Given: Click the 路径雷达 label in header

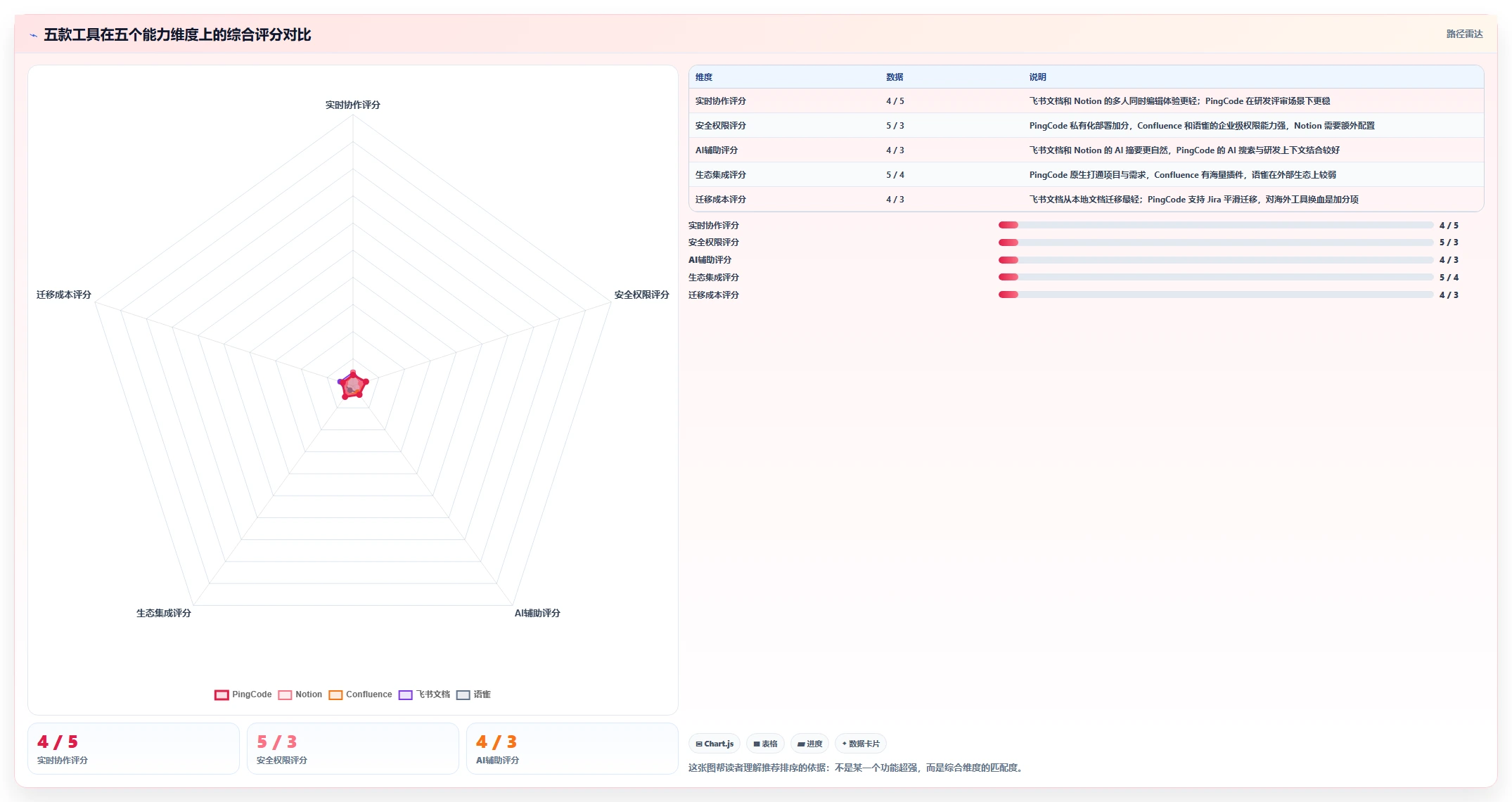Looking at the screenshot, I should tap(1464, 34).
